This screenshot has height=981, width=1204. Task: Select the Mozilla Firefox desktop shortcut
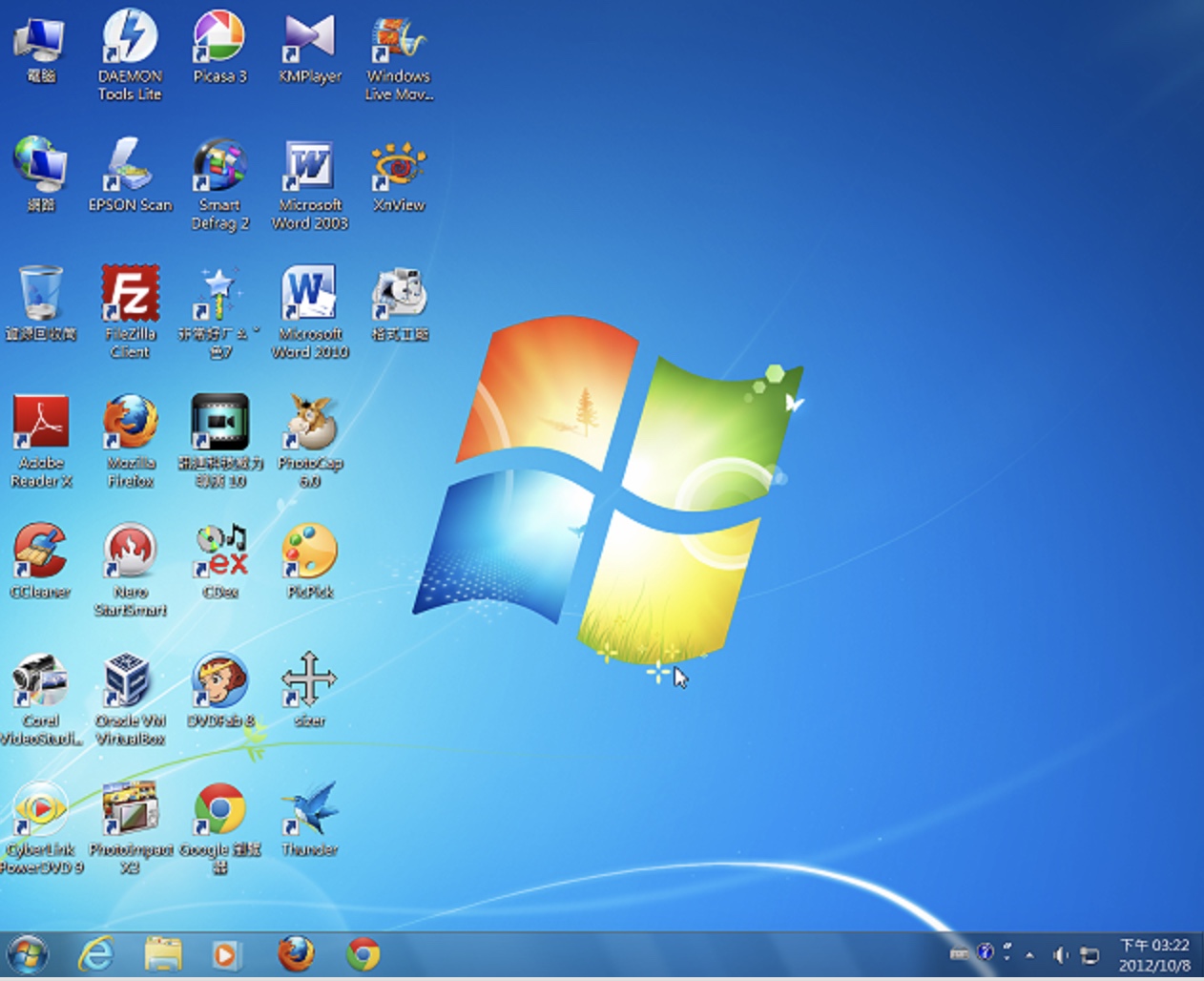pyautogui.click(x=131, y=442)
